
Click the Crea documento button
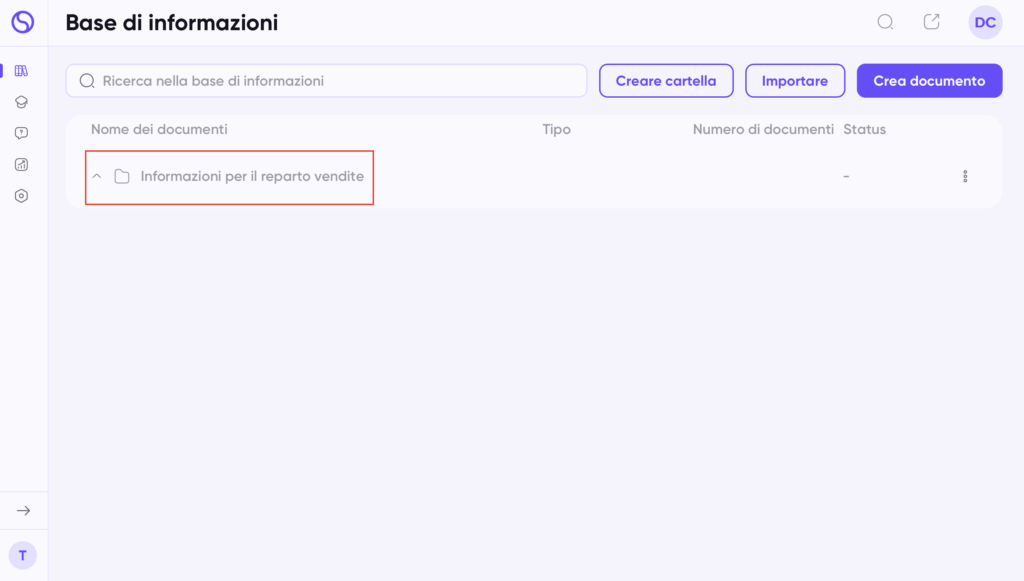(x=929, y=81)
